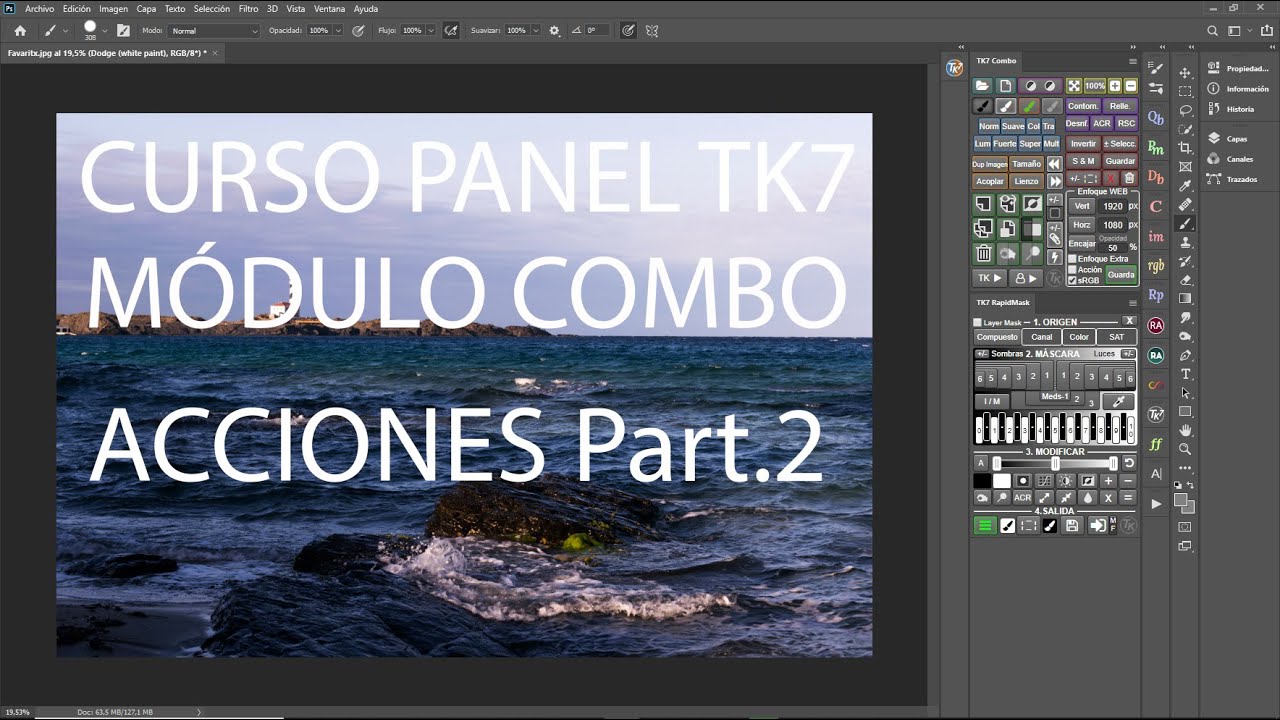Click the middle handle of Modificar slider
The width and height of the screenshot is (1280, 720).
(x=1055, y=463)
